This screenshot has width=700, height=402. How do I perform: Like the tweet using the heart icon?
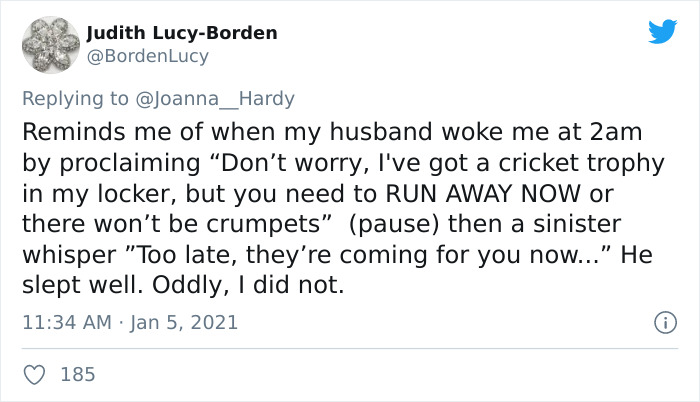point(34,374)
